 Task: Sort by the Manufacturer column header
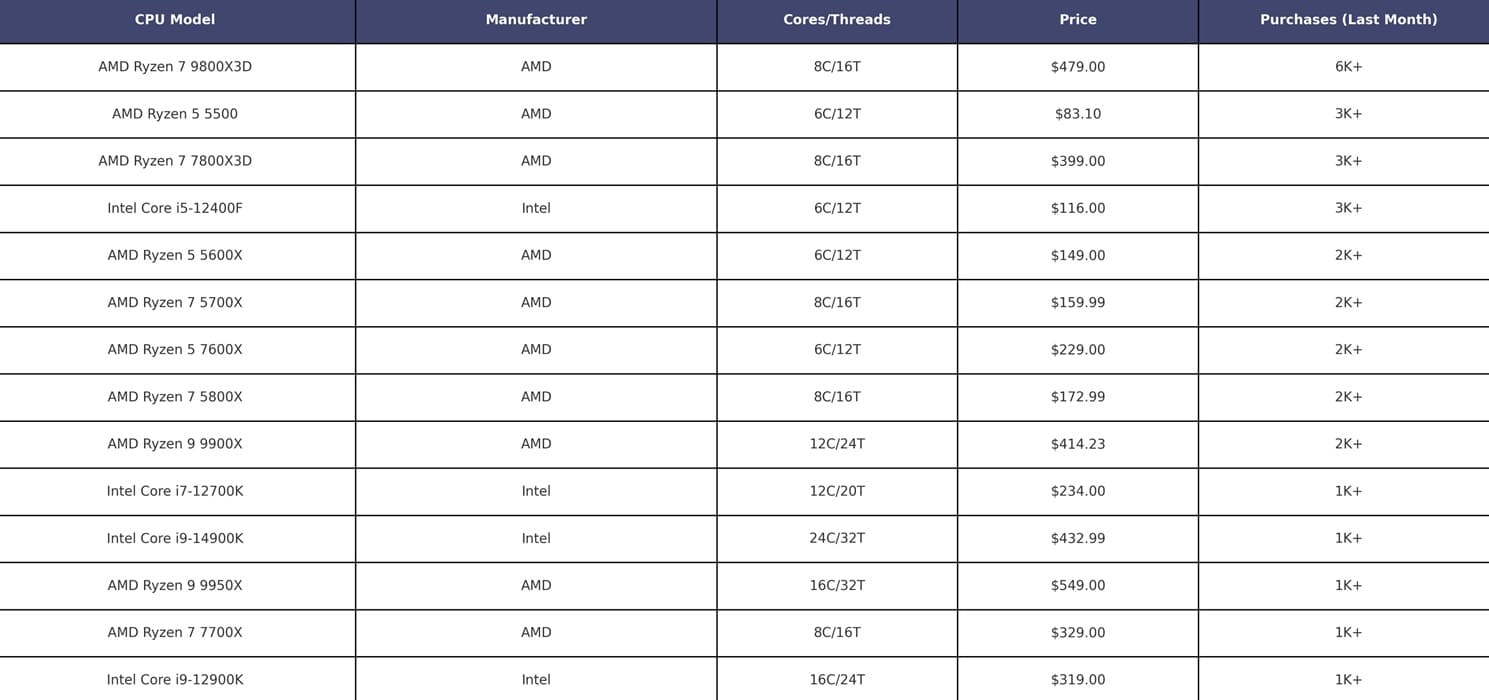coord(536,20)
